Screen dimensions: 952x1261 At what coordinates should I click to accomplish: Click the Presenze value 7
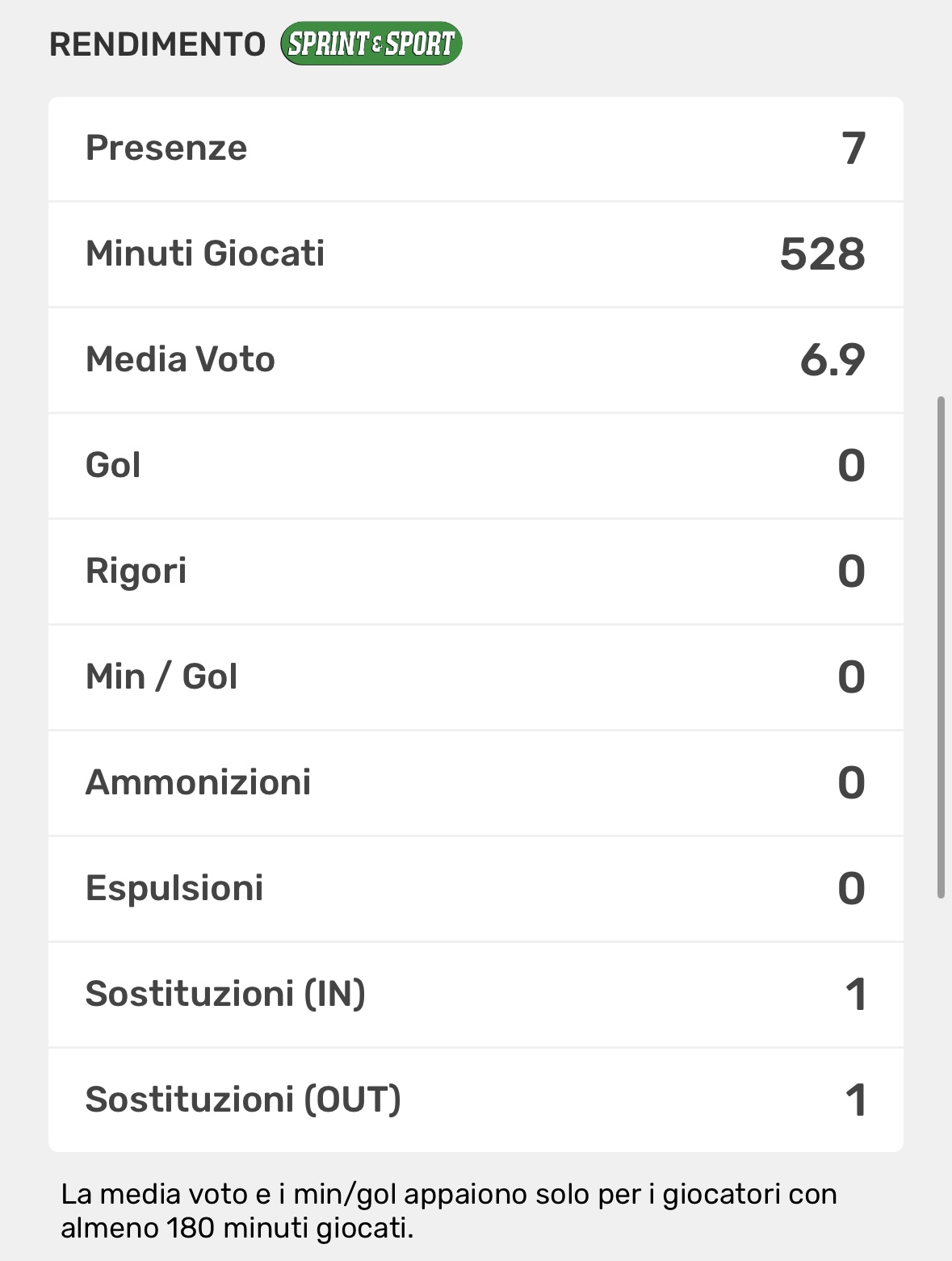(x=853, y=149)
